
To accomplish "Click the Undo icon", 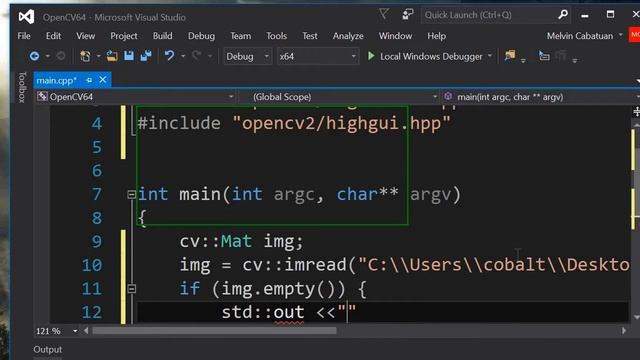I will click(169, 56).
